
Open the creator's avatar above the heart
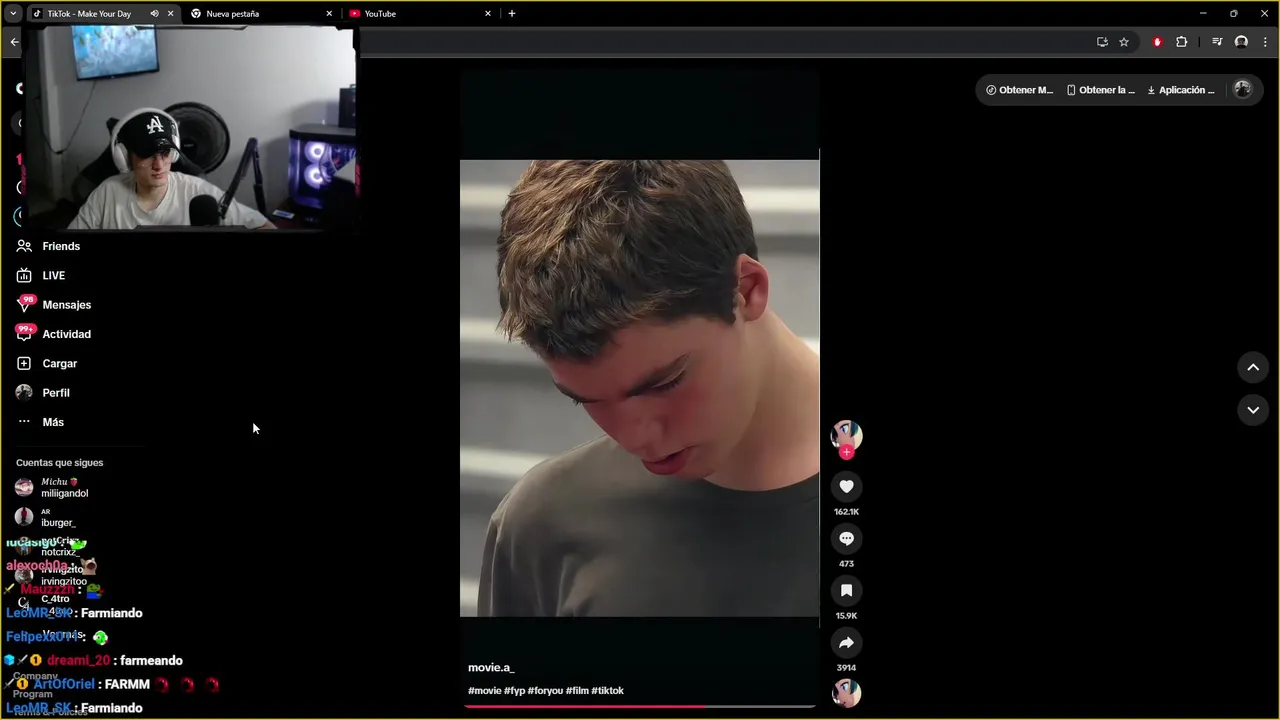(x=846, y=434)
